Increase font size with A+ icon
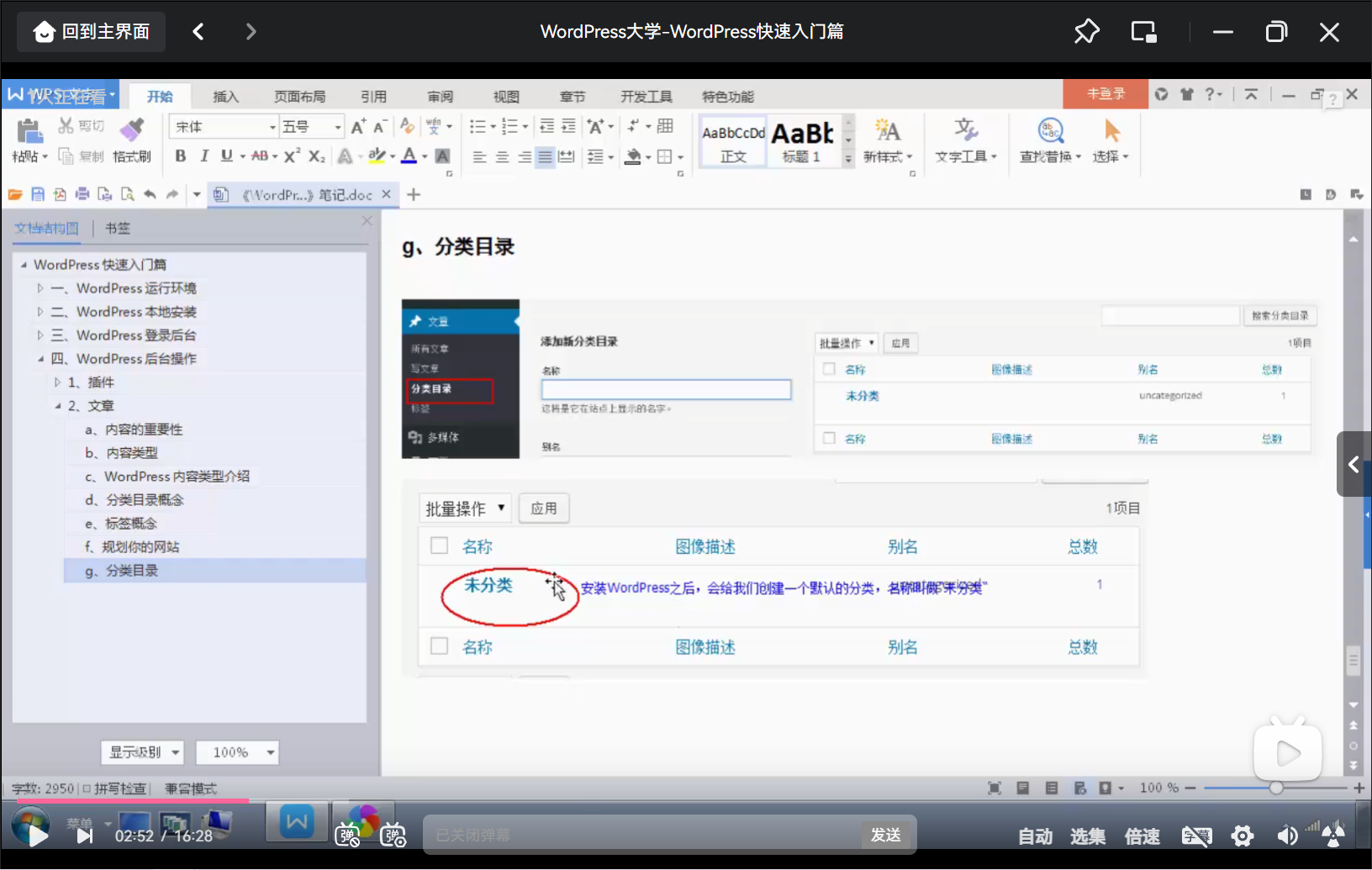 [x=358, y=127]
